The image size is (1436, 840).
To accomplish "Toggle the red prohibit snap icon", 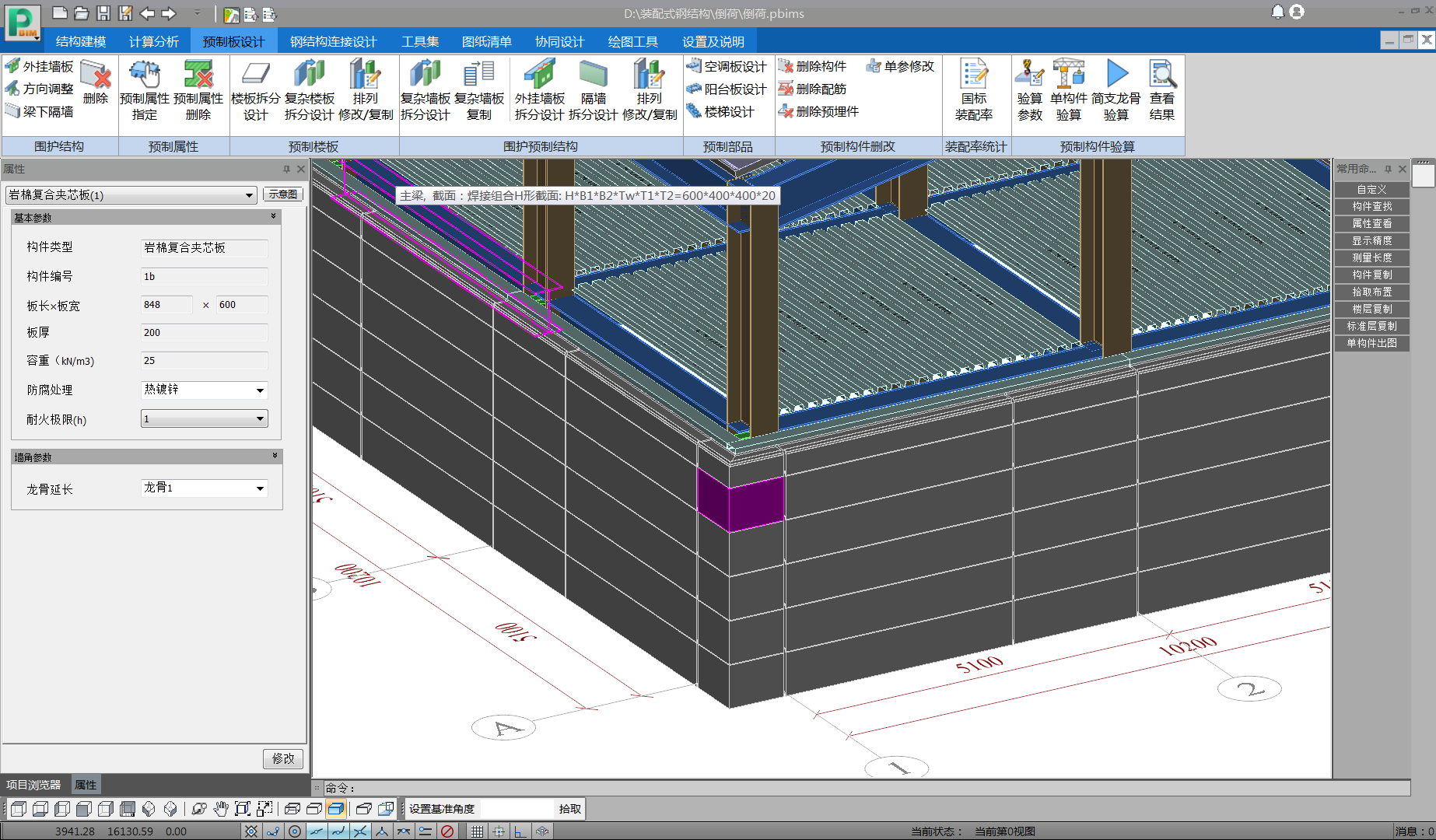I will click(x=447, y=831).
